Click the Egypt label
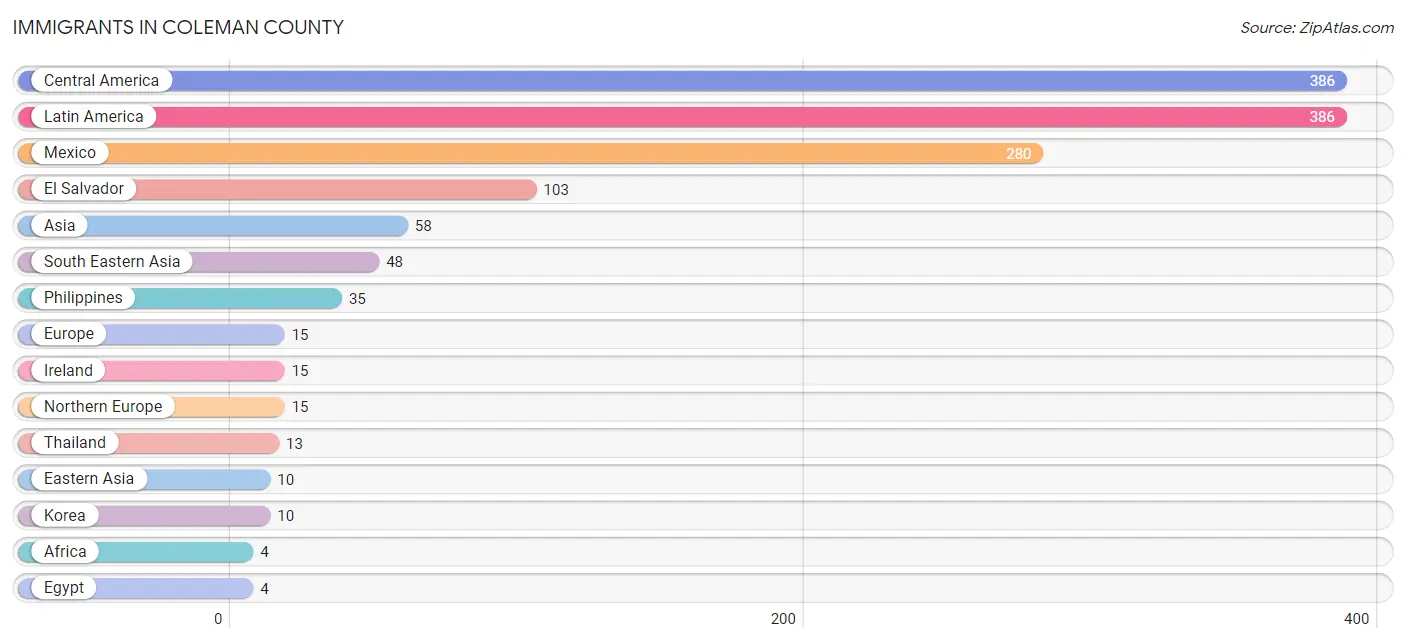This screenshot has height=643, width=1406. 64,587
